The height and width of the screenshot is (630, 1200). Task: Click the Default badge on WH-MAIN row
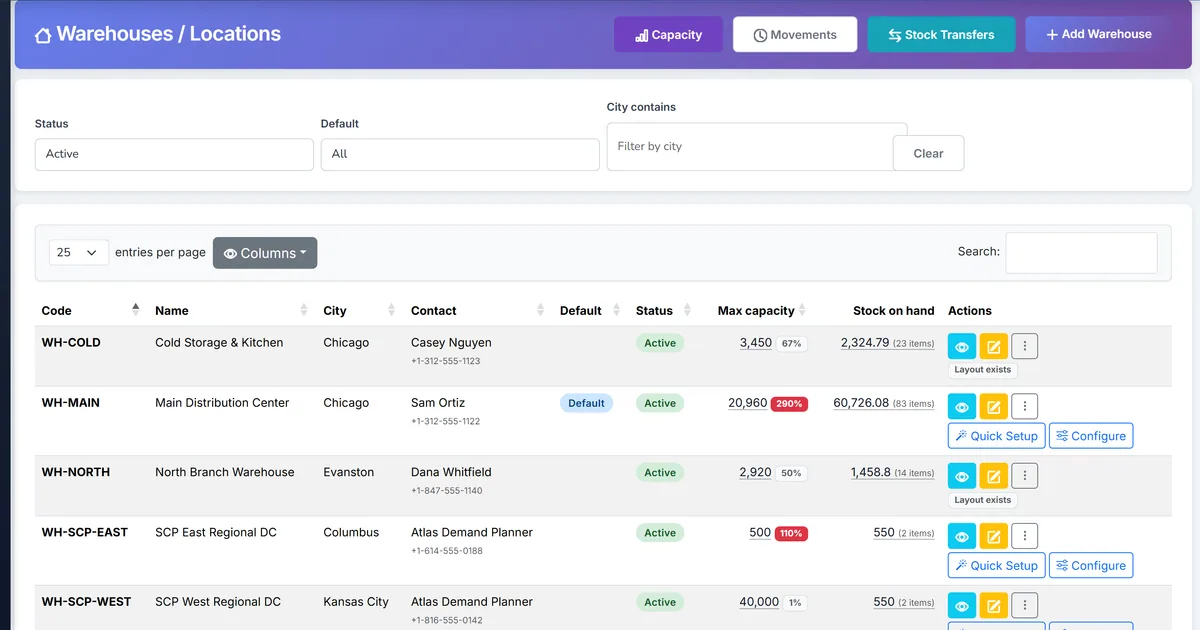click(586, 403)
